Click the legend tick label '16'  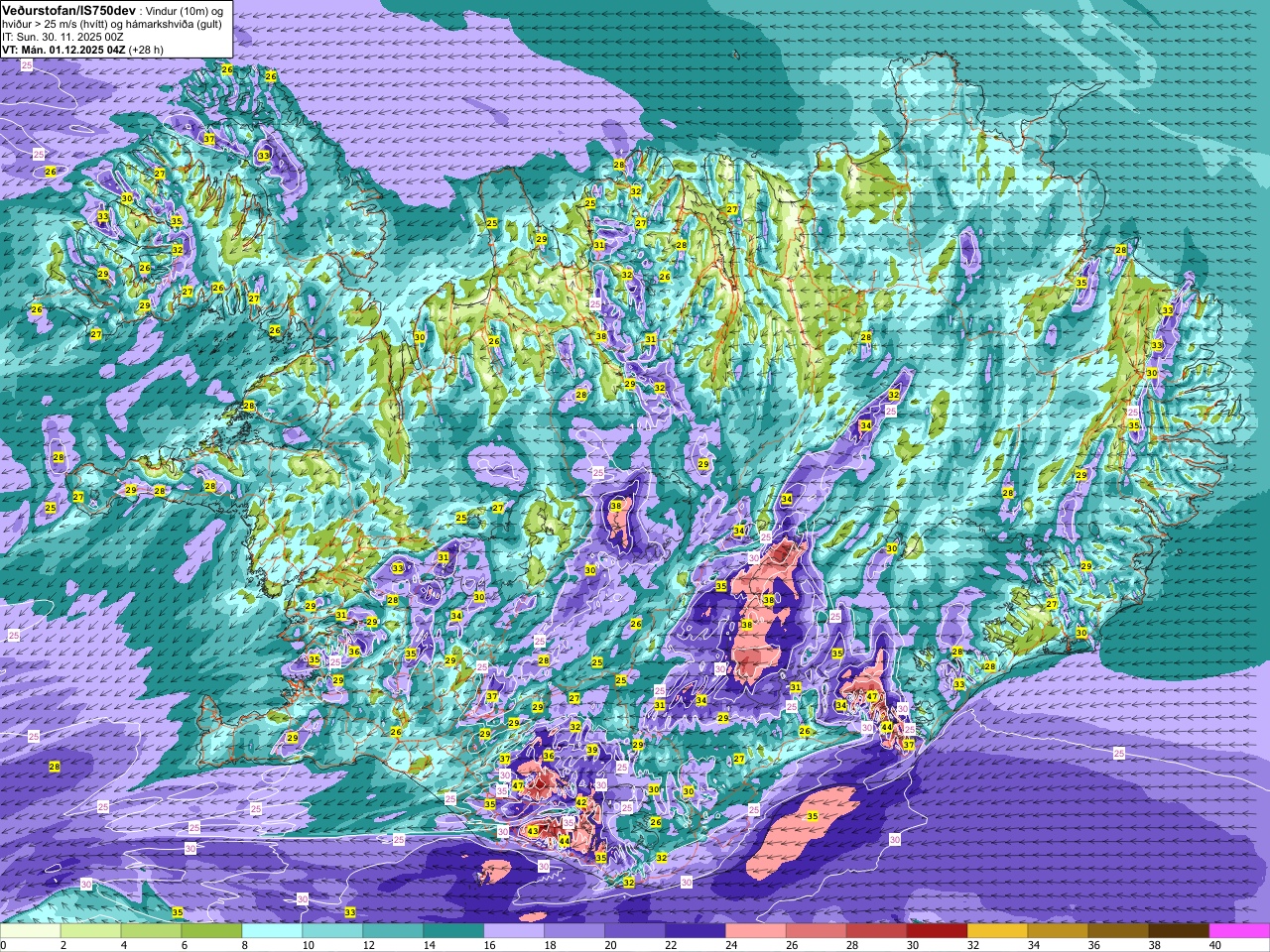pyautogui.click(x=488, y=945)
